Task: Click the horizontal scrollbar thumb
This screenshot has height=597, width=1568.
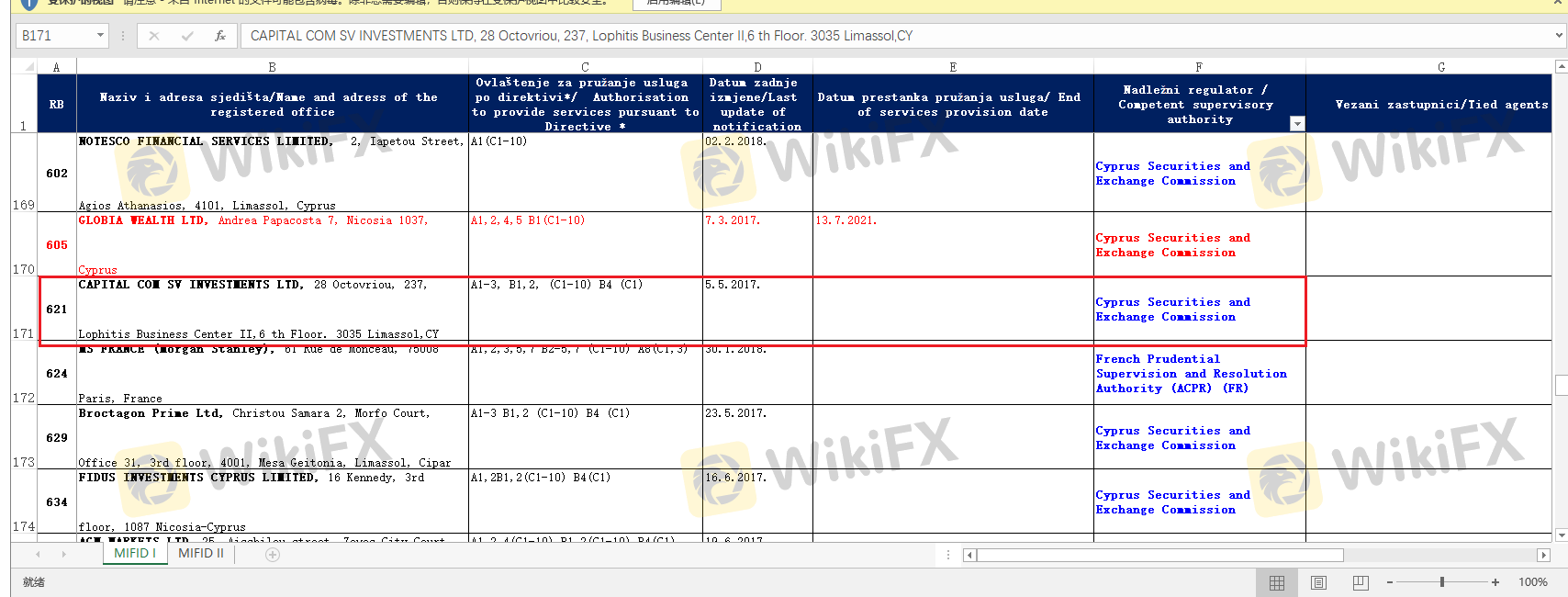Action: coord(1160,555)
